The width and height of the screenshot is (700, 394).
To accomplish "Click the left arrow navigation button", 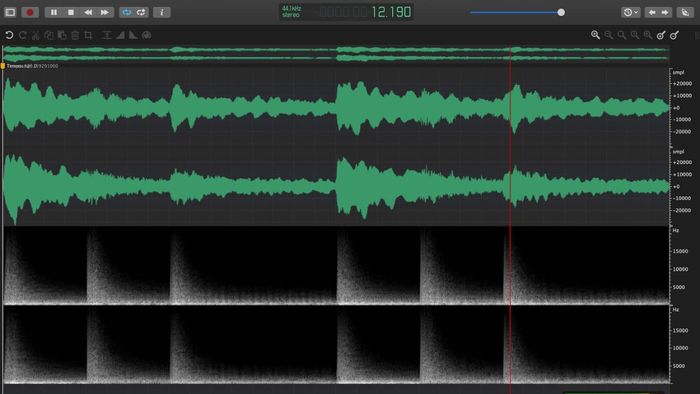I will (x=652, y=12).
